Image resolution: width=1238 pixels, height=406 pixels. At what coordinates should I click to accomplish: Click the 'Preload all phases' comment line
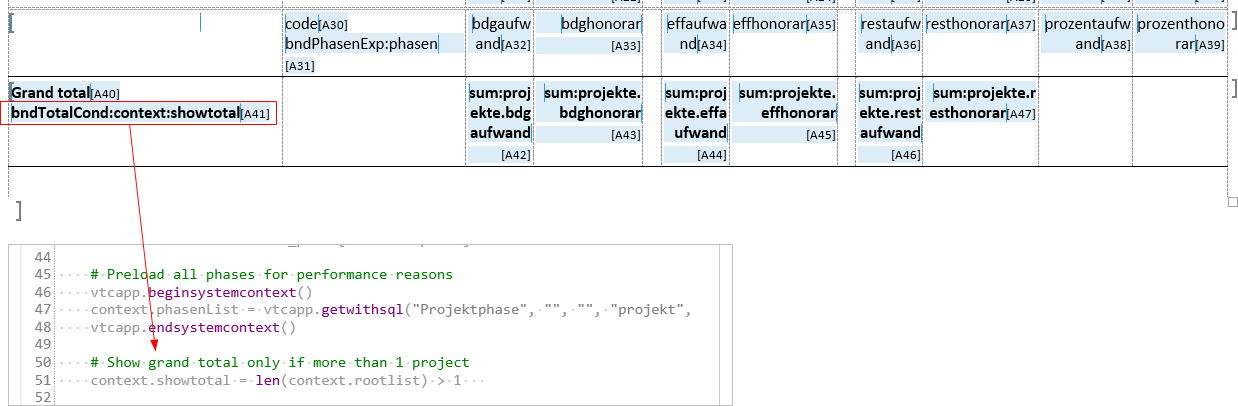(x=271, y=274)
